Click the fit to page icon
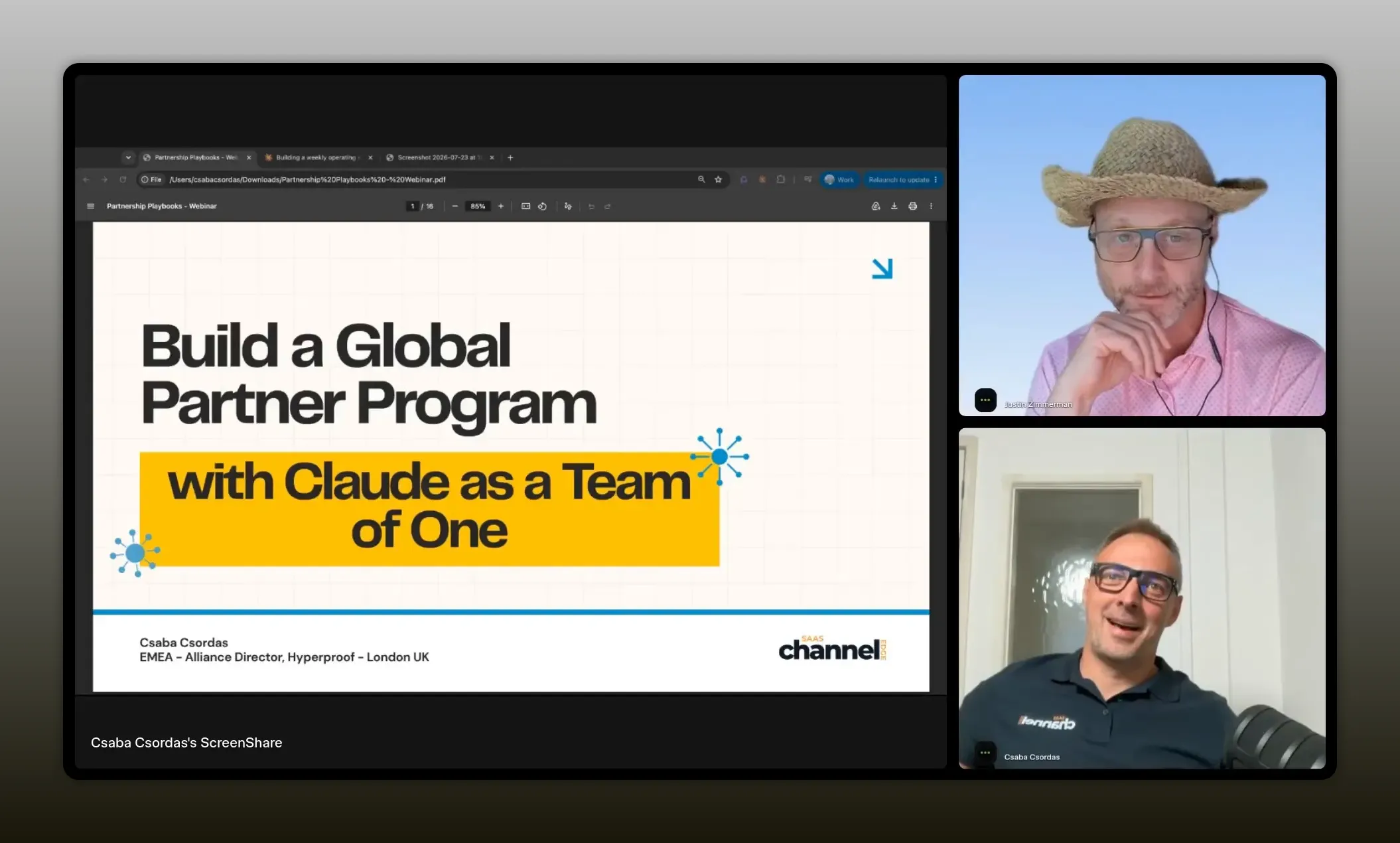 525,206
